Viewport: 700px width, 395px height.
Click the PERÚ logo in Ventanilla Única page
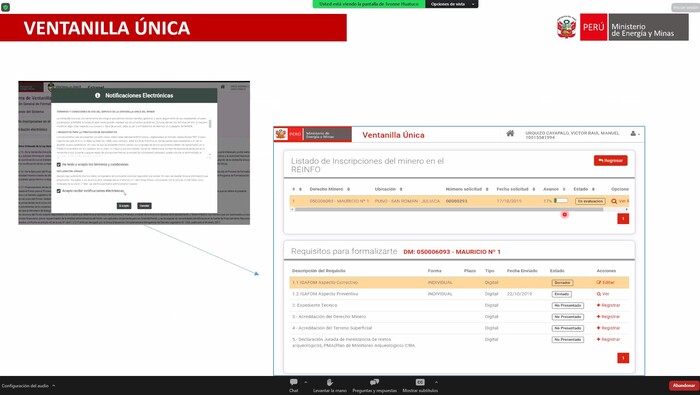[295, 134]
